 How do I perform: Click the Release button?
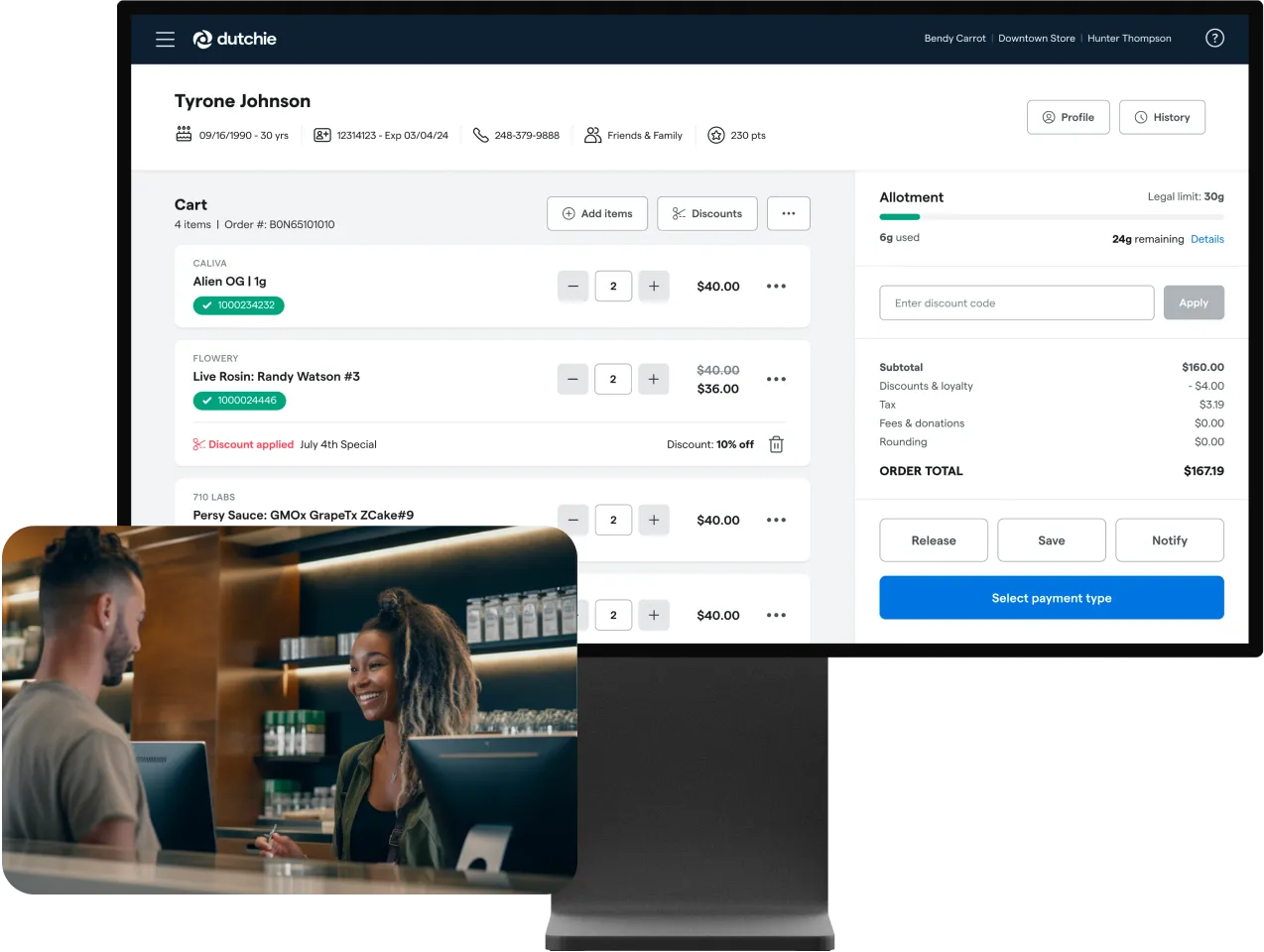pos(934,540)
